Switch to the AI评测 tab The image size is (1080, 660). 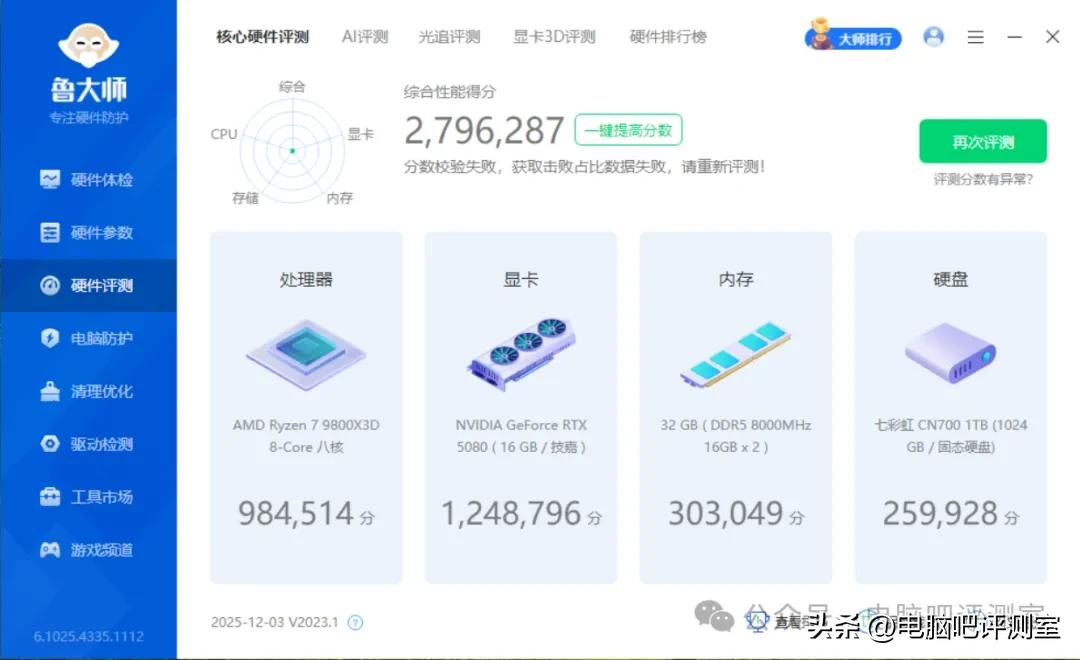[x=364, y=37]
